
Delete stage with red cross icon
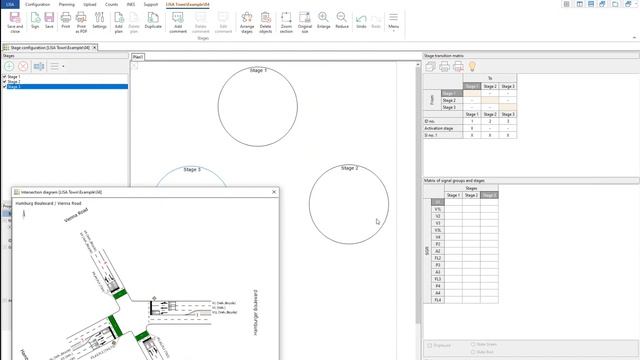(x=23, y=66)
